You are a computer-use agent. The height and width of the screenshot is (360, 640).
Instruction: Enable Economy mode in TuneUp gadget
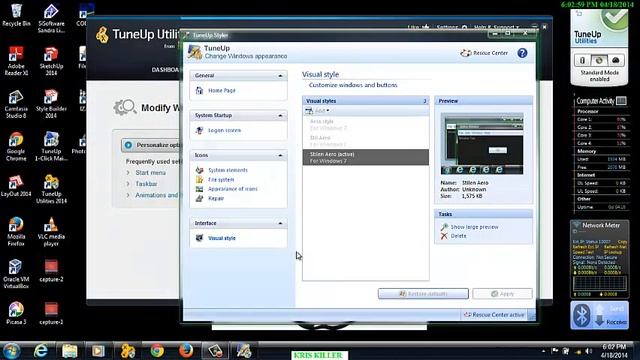(582, 60)
